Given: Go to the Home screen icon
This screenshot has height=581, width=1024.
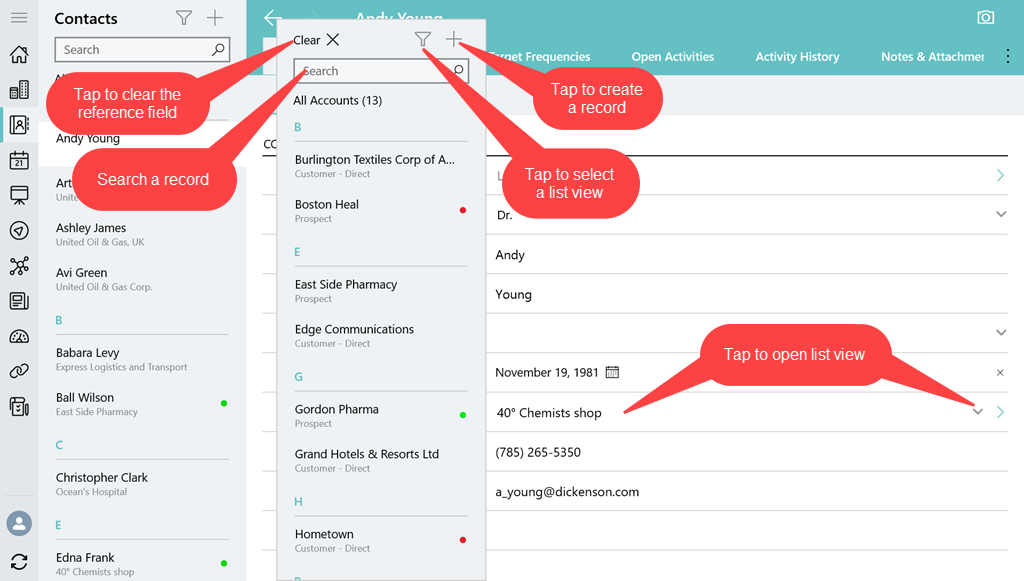Looking at the screenshot, I should pyautogui.click(x=18, y=54).
